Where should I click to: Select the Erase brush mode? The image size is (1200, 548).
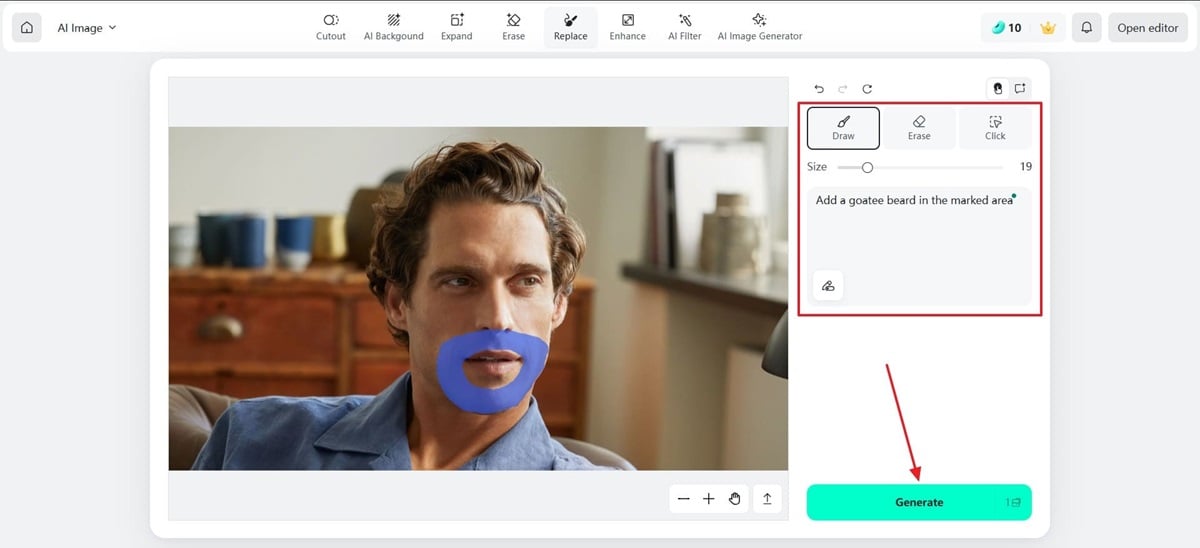[919, 128]
